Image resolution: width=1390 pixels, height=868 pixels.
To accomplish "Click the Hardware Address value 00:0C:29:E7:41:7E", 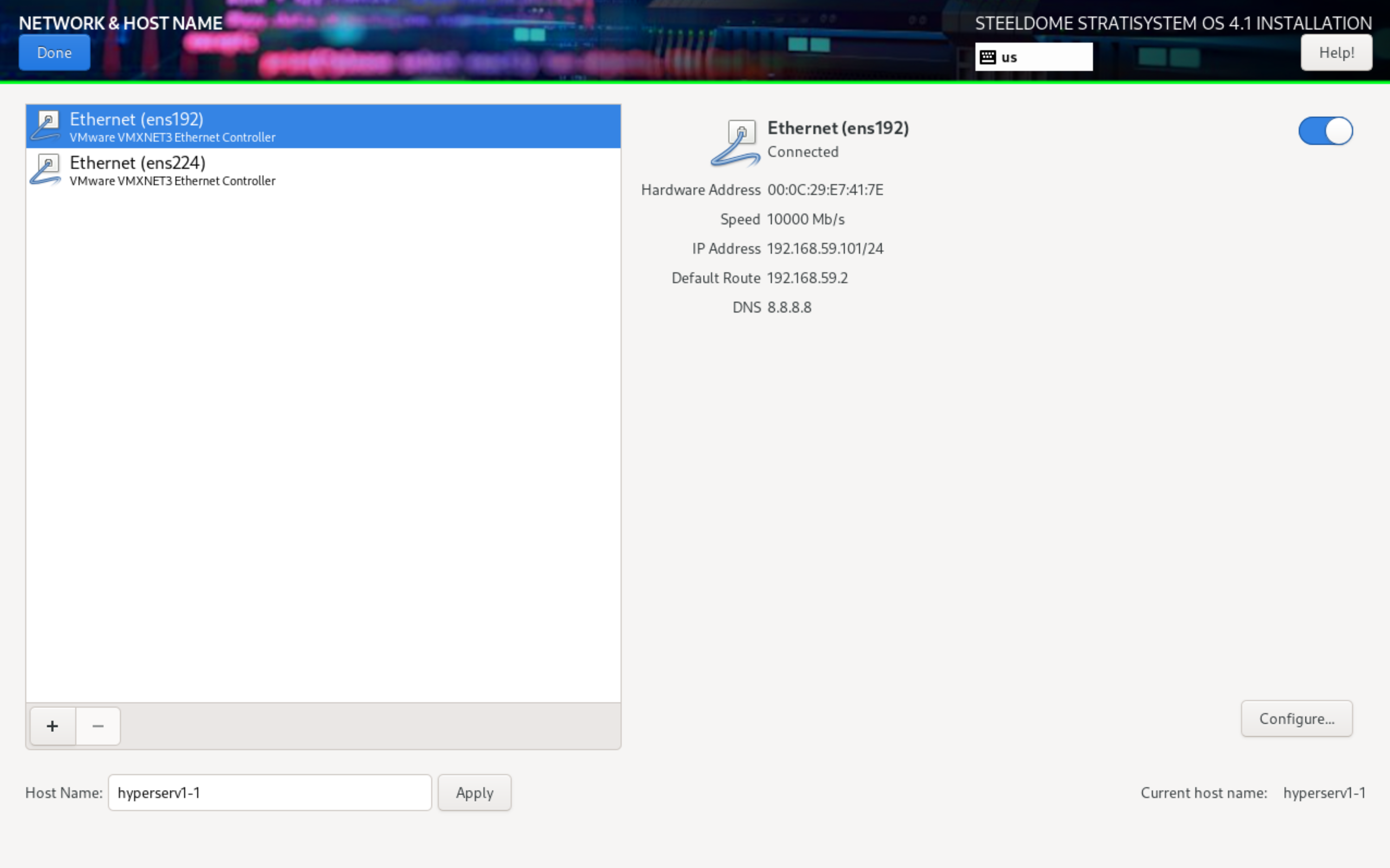I will coord(825,190).
